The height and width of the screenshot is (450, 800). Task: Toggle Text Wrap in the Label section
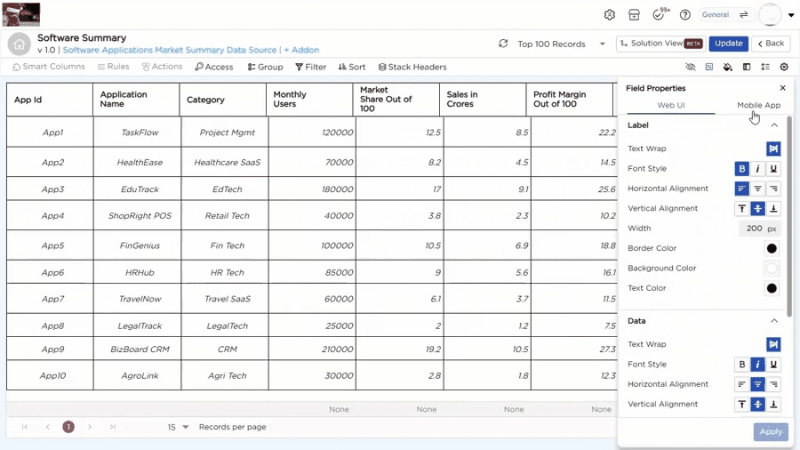click(773, 149)
